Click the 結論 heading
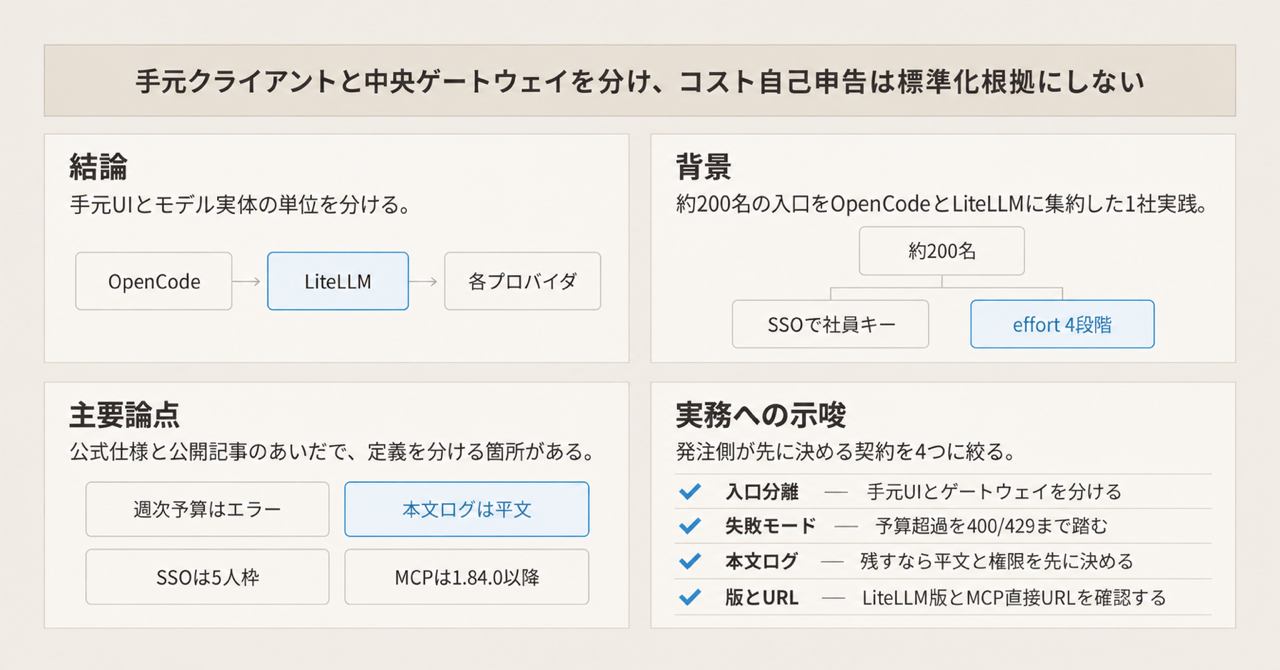 tap(98, 166)
